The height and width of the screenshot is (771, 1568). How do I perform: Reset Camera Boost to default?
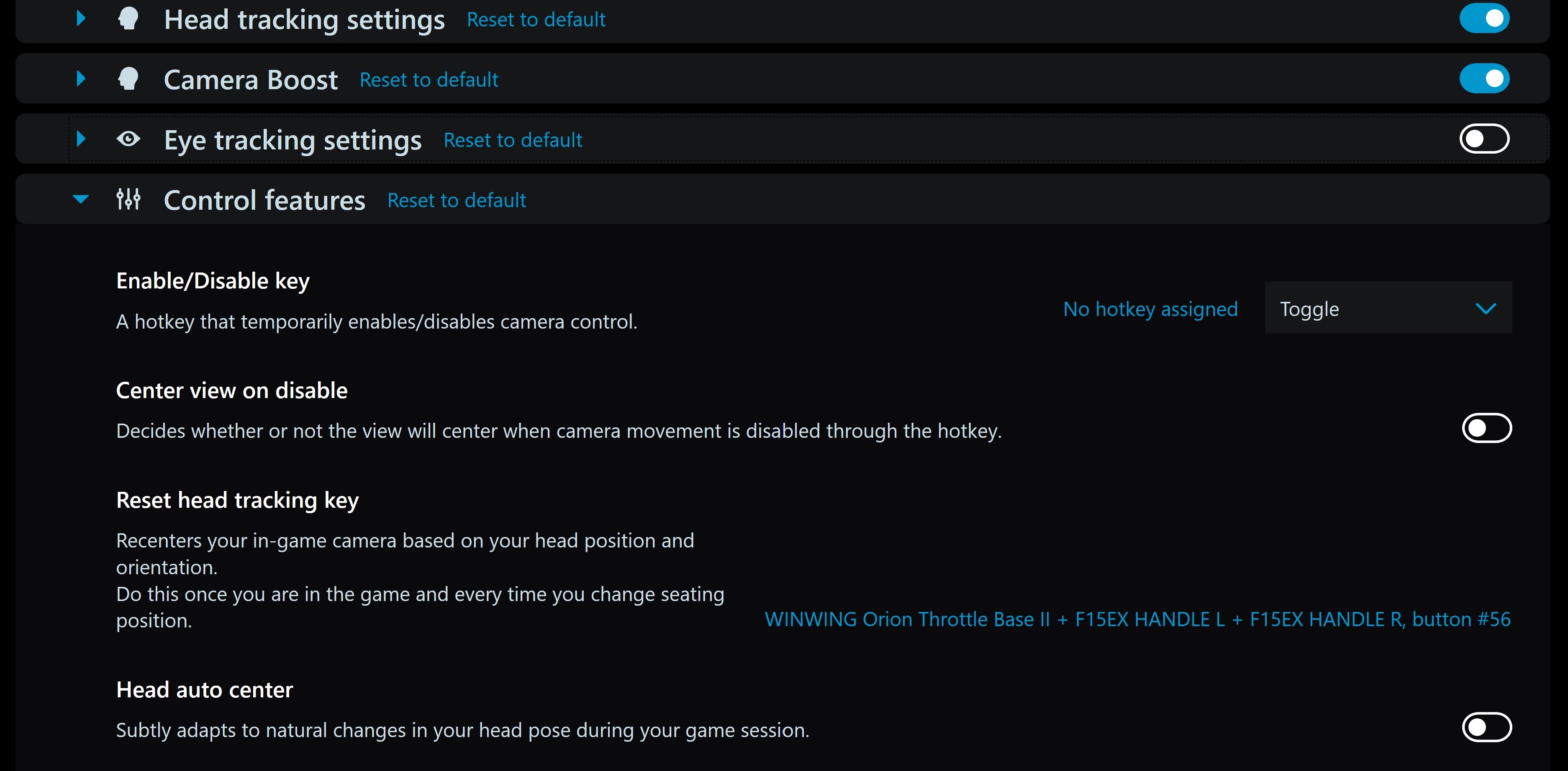tap(429, 80)
